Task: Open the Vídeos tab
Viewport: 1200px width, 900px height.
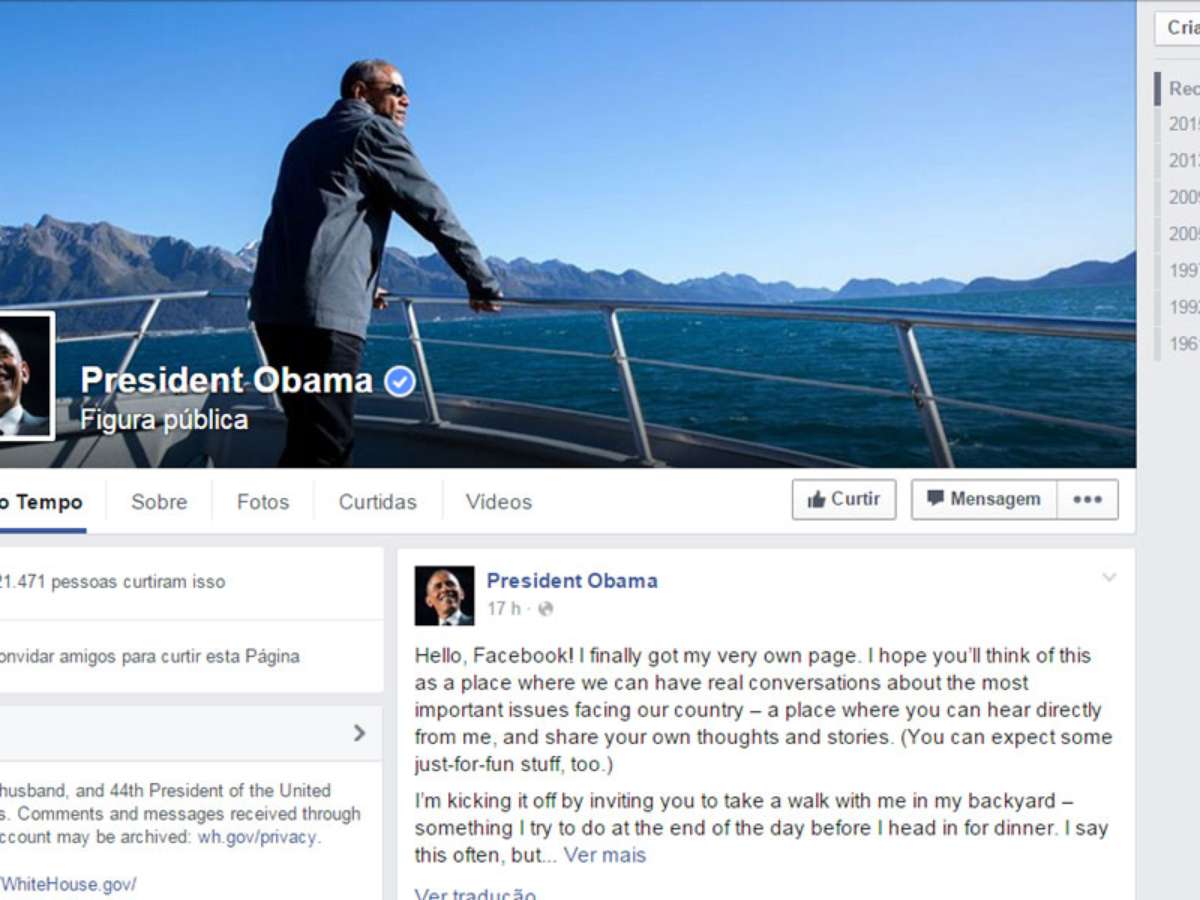Action: click(x=499, y=502)
